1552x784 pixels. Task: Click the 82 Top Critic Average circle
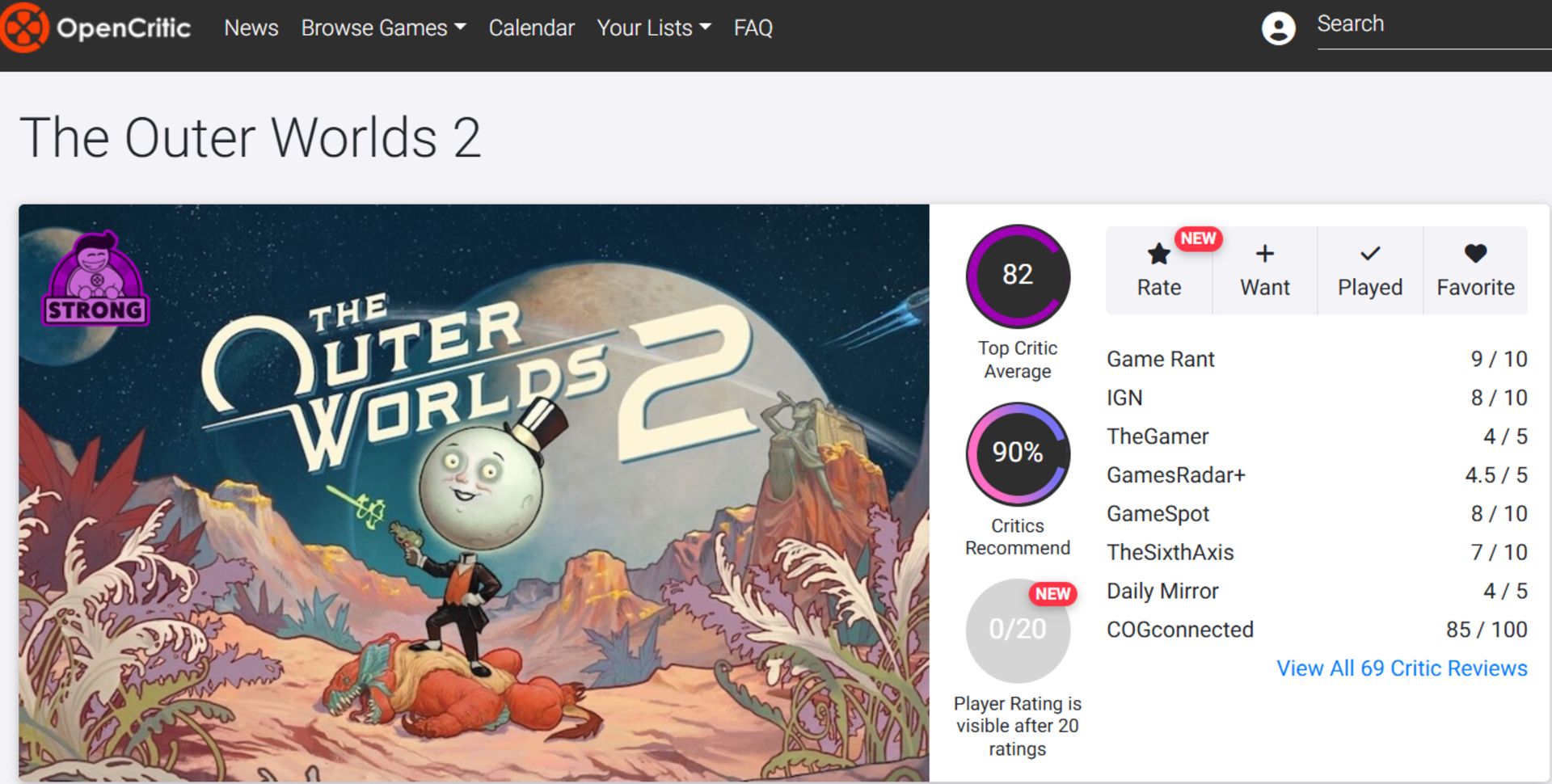click(x=1017, y=276)
